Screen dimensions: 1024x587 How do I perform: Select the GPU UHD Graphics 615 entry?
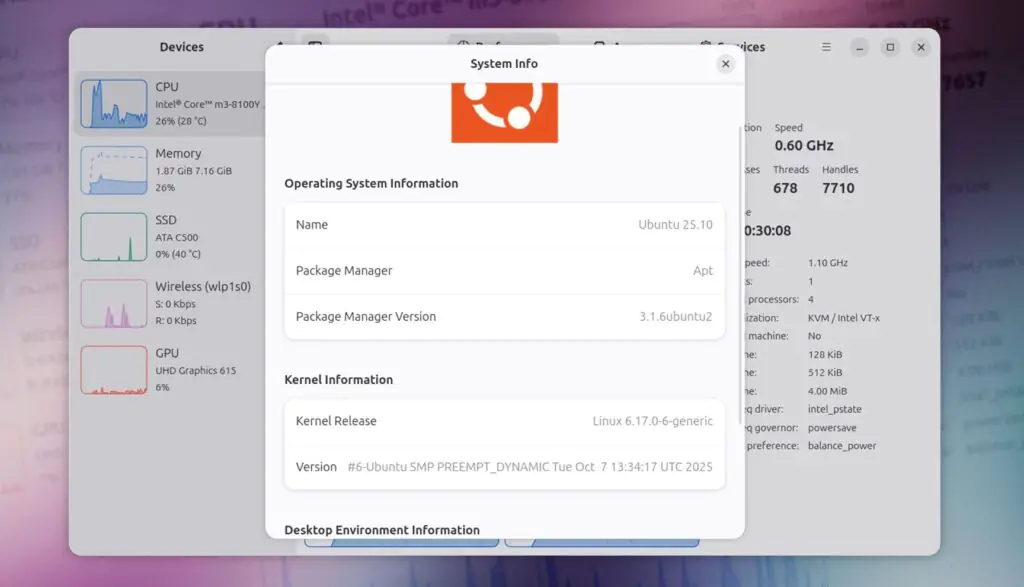[168, 369]
